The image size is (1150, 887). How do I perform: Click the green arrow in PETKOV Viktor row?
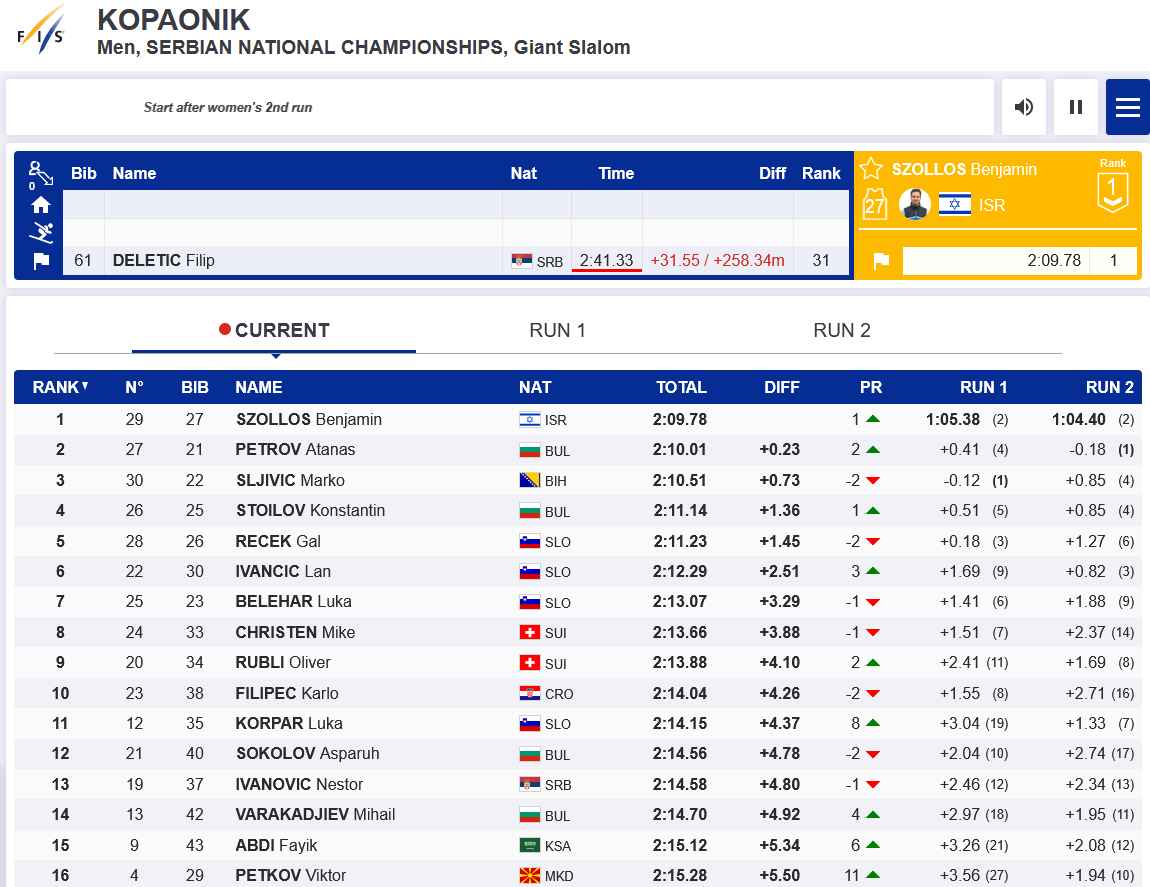point(873,875)
